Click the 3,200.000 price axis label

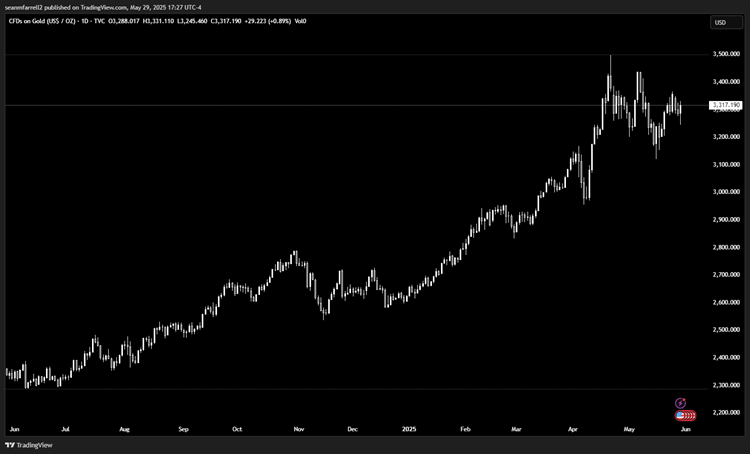(726, 137)
